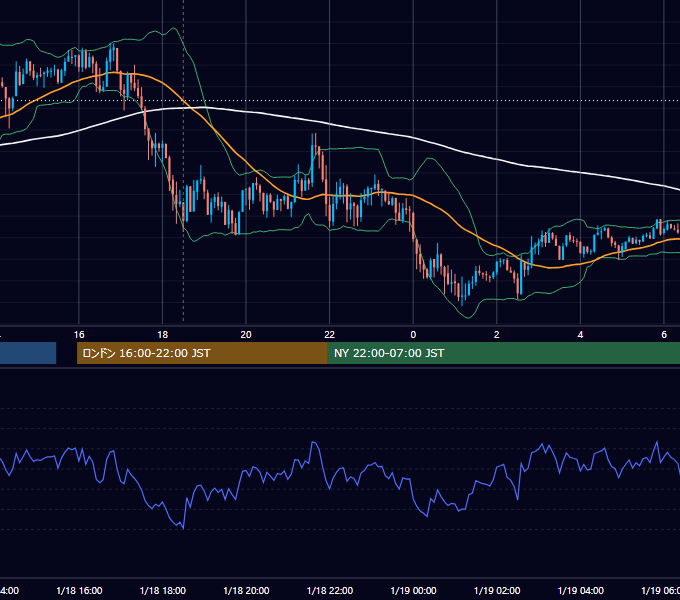680x600 pixels.
Task: Click the 1/19 00:00 time label
Action: click(x=413, y=590)
